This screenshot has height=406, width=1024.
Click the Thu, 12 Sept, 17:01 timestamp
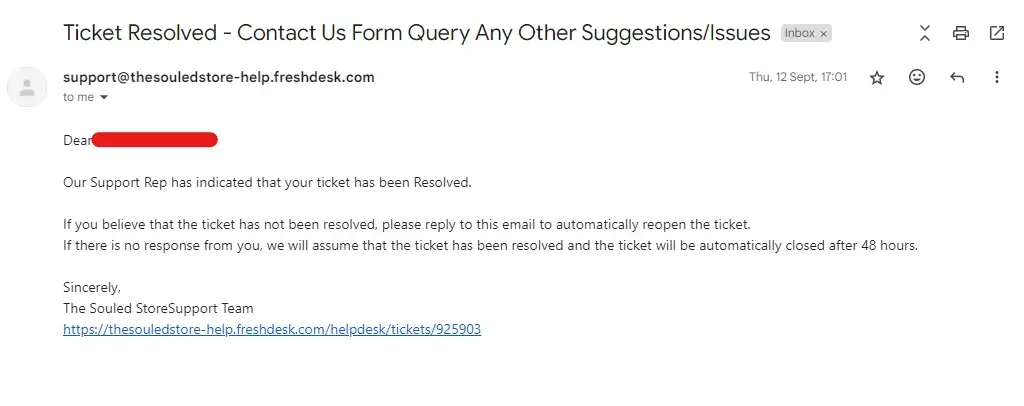coord(798,77)
